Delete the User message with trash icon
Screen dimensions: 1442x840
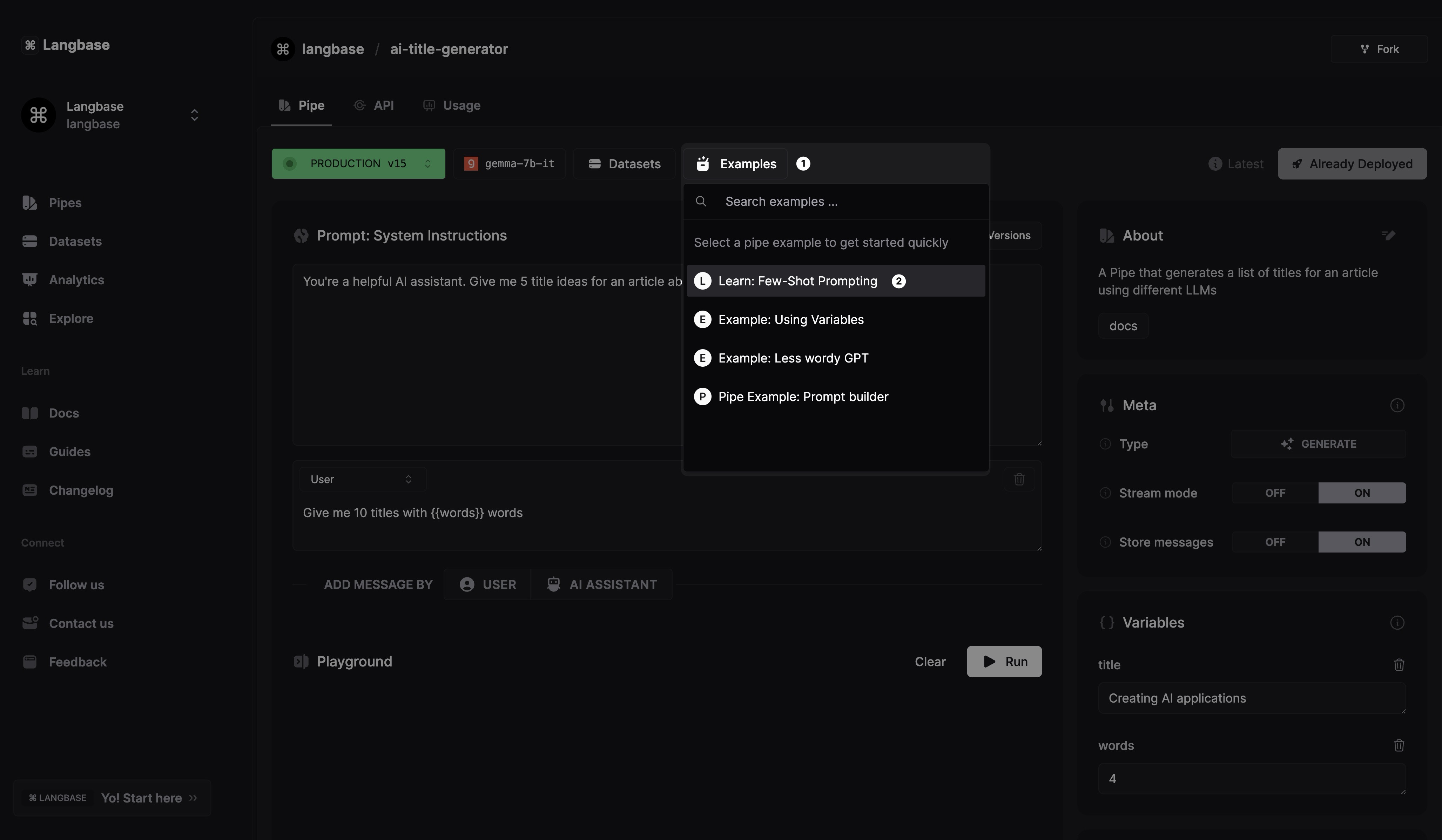pyautogui.click(x=1019, y=479)
